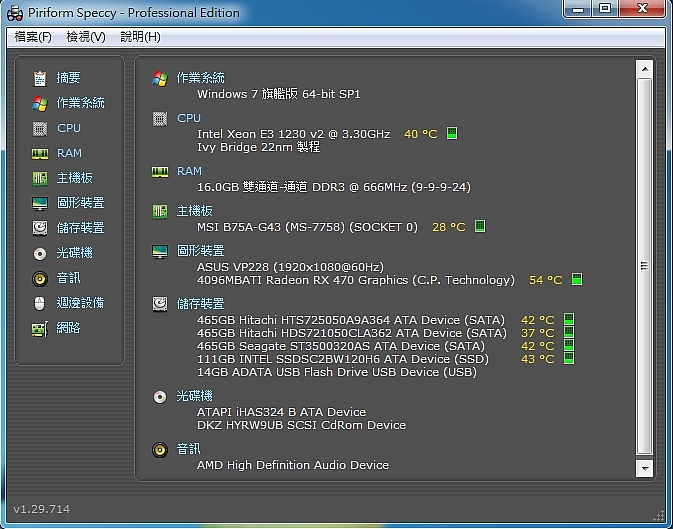Click temperature indicator for INTEL SSDSC2BW120H6 SSD

click(569, 358)
